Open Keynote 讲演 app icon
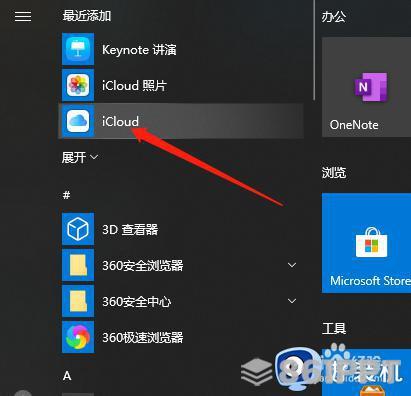Viewport: 411px width, 396px height. point(78,49)
